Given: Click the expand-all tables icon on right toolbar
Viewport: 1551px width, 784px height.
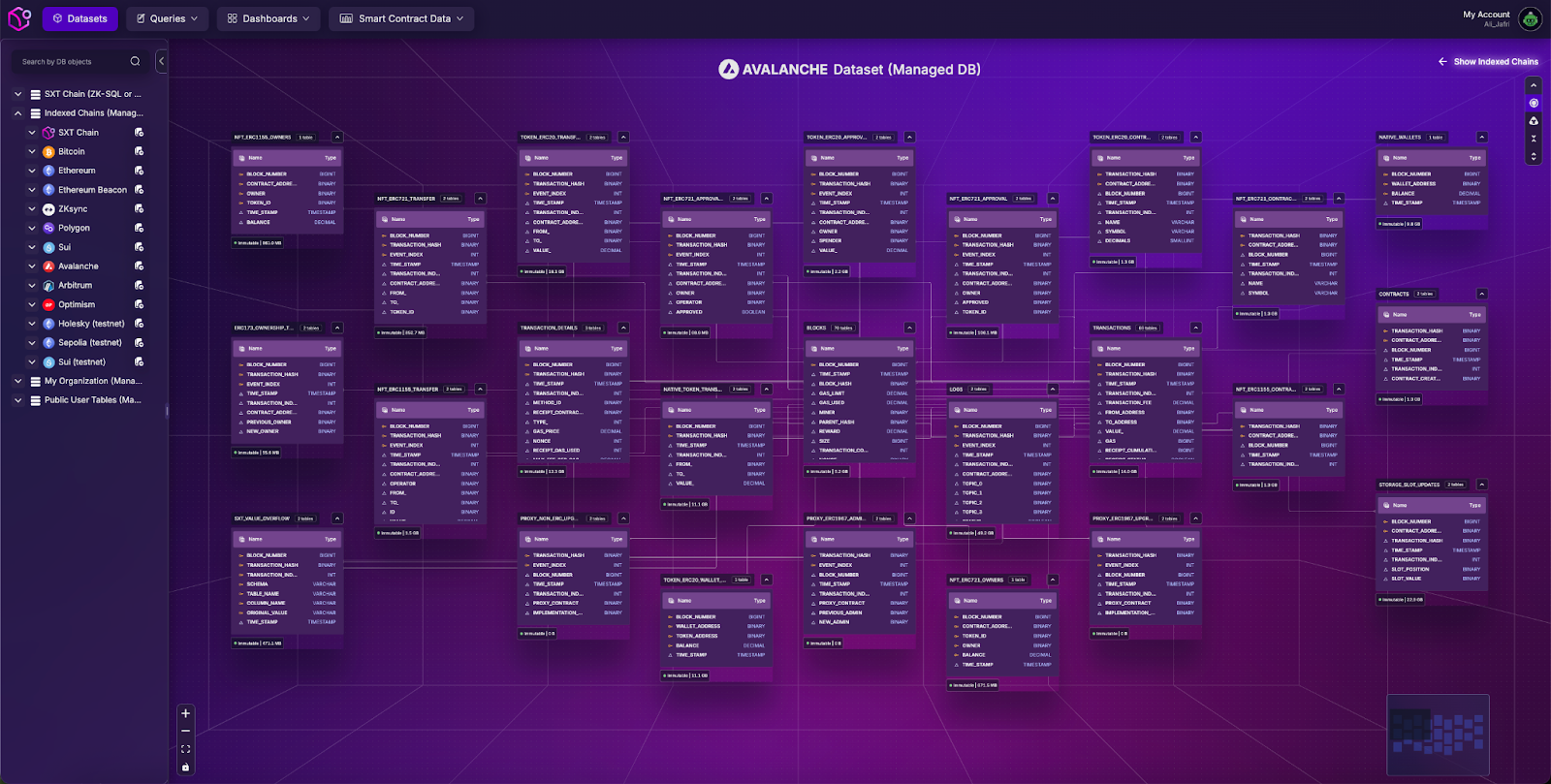Looking at the screenshot, I should [1534, 155].
